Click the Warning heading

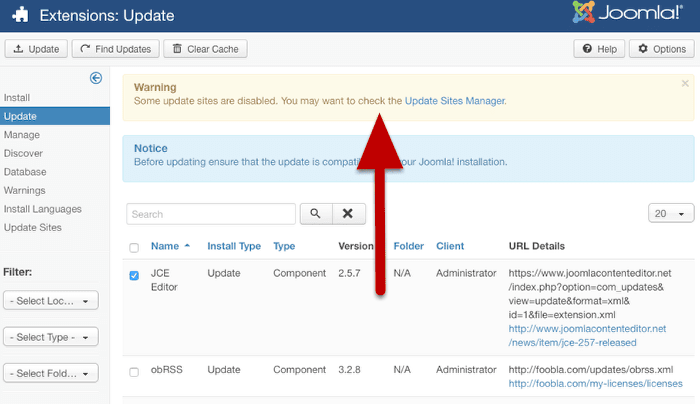coord(155,87)
